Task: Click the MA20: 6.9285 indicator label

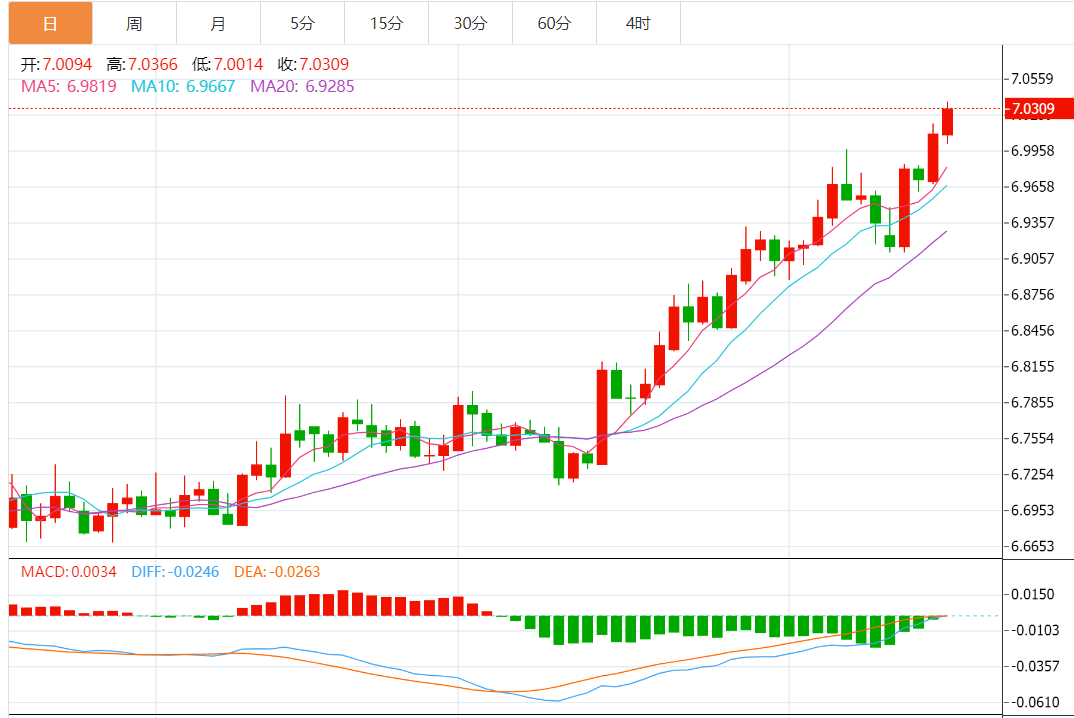Action: [302, 86]
